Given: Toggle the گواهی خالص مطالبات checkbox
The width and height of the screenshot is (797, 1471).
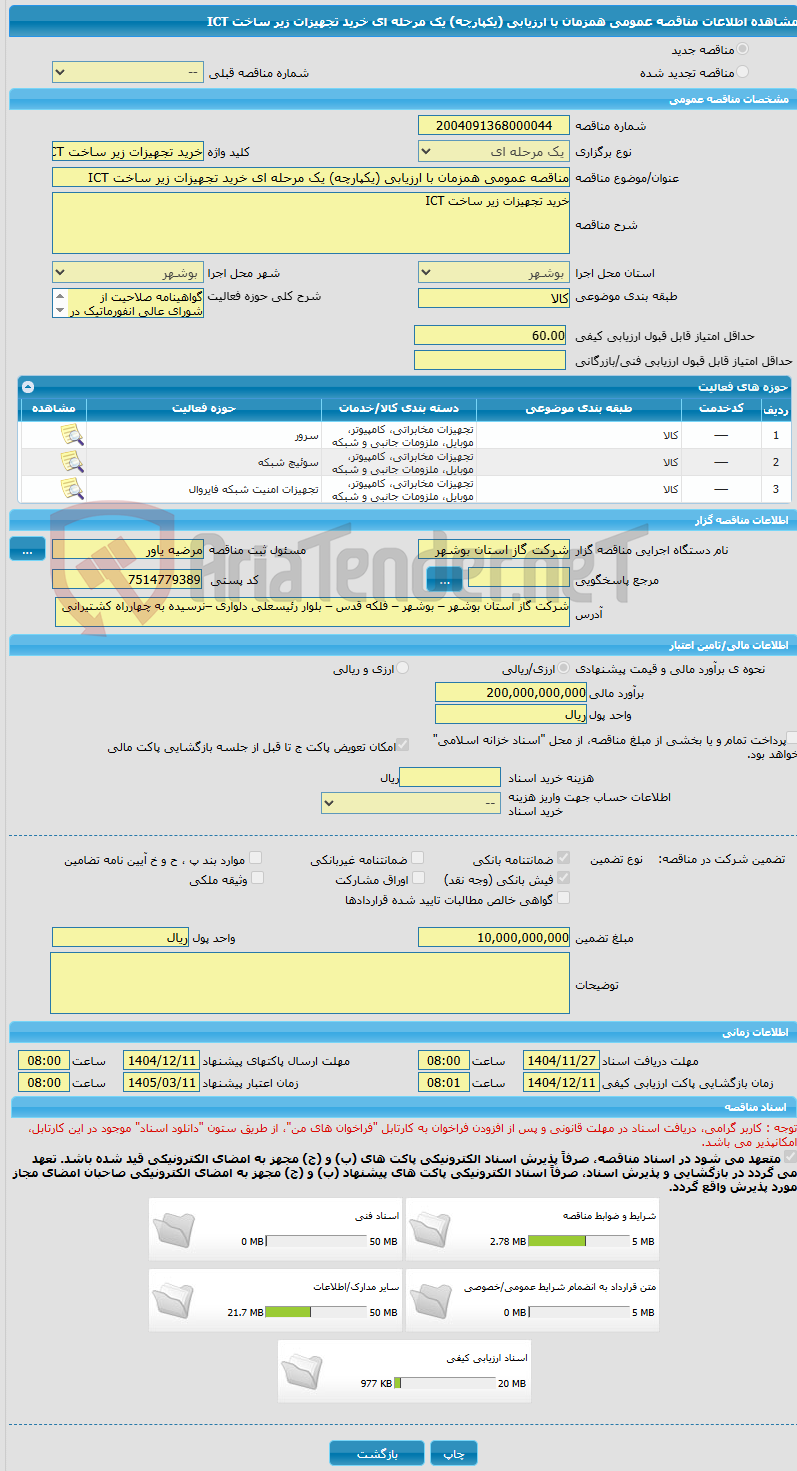Looking at the screenshot, I should tap(564, 898).
